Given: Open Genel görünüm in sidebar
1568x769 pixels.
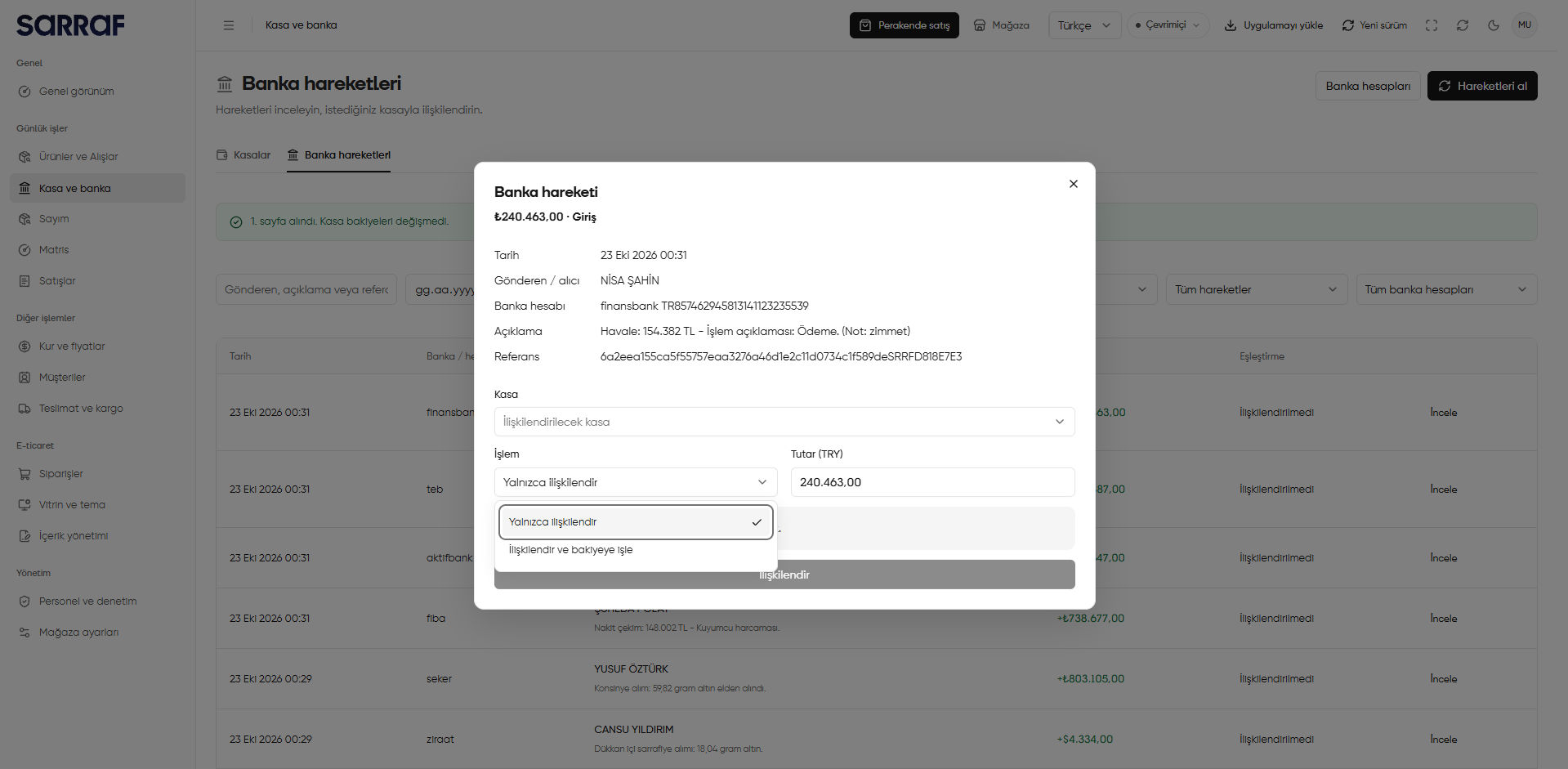Looking at the screenshot, I should click(x=97, y=92).
